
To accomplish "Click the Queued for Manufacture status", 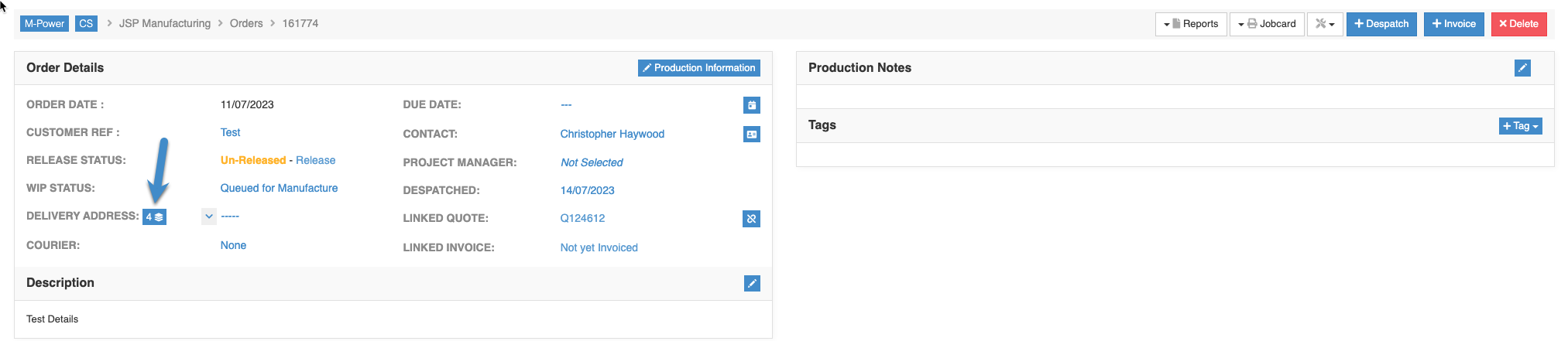I will [279, 189].
